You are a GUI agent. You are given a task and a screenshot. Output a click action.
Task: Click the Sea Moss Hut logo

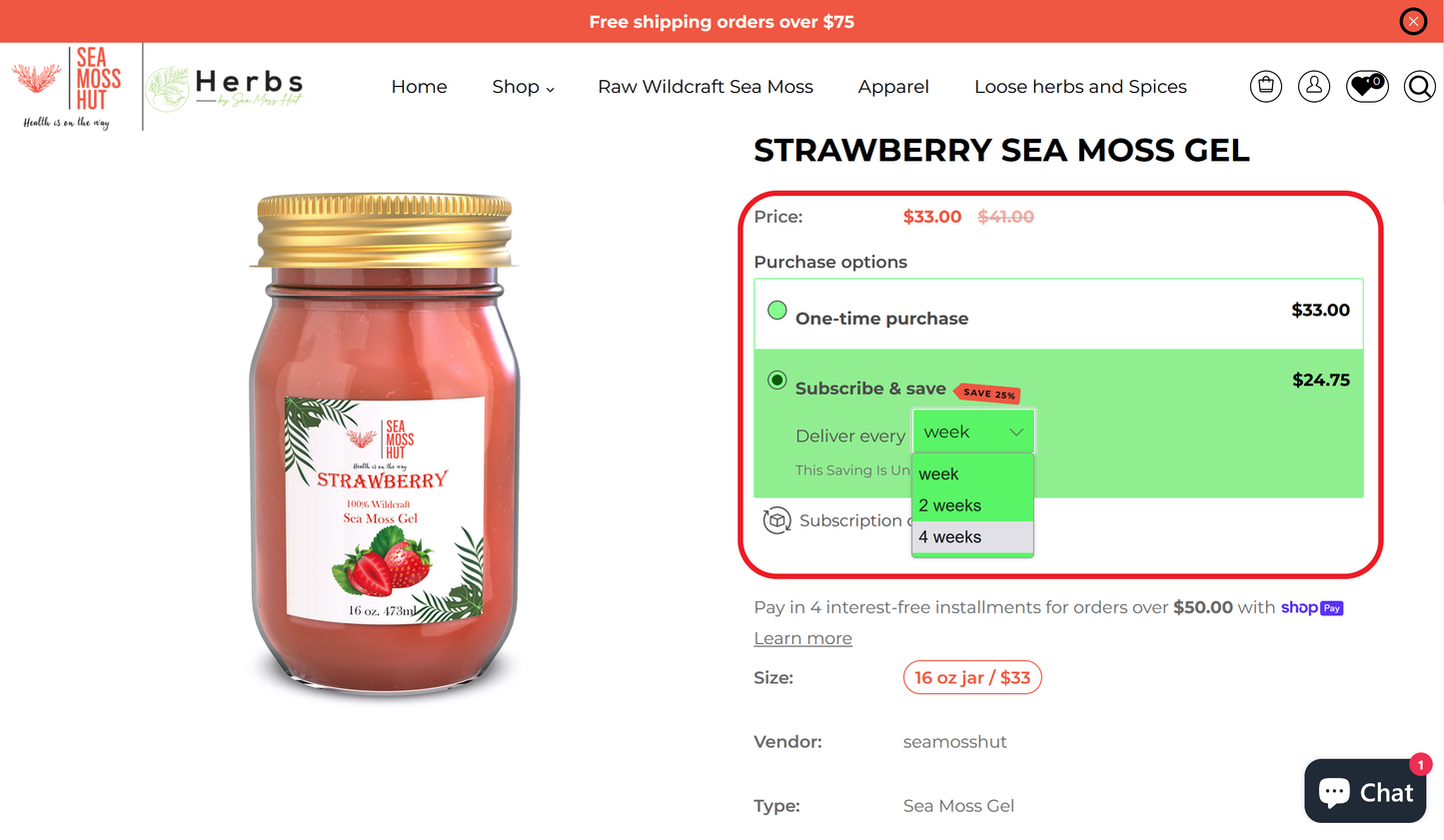pyautogui.click(x=67, y=86)
